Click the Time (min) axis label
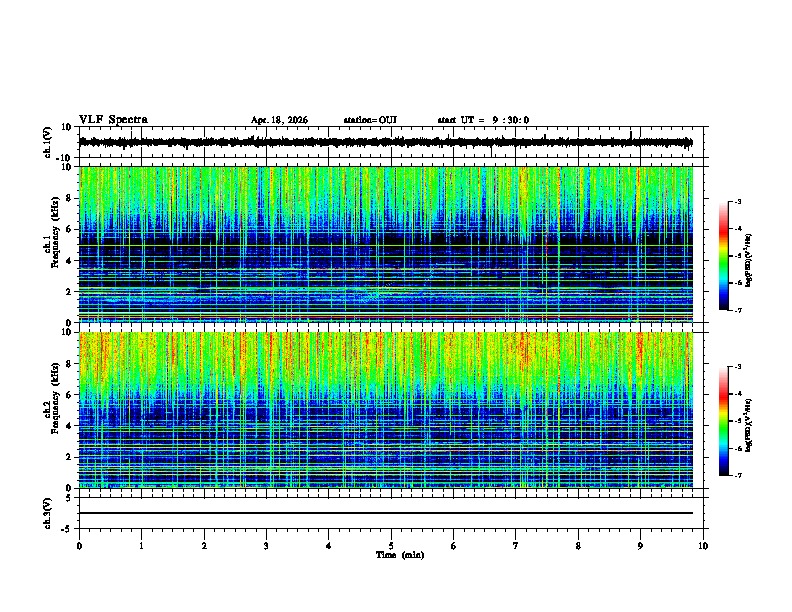 pyautogui.click(x=400, y=555)
